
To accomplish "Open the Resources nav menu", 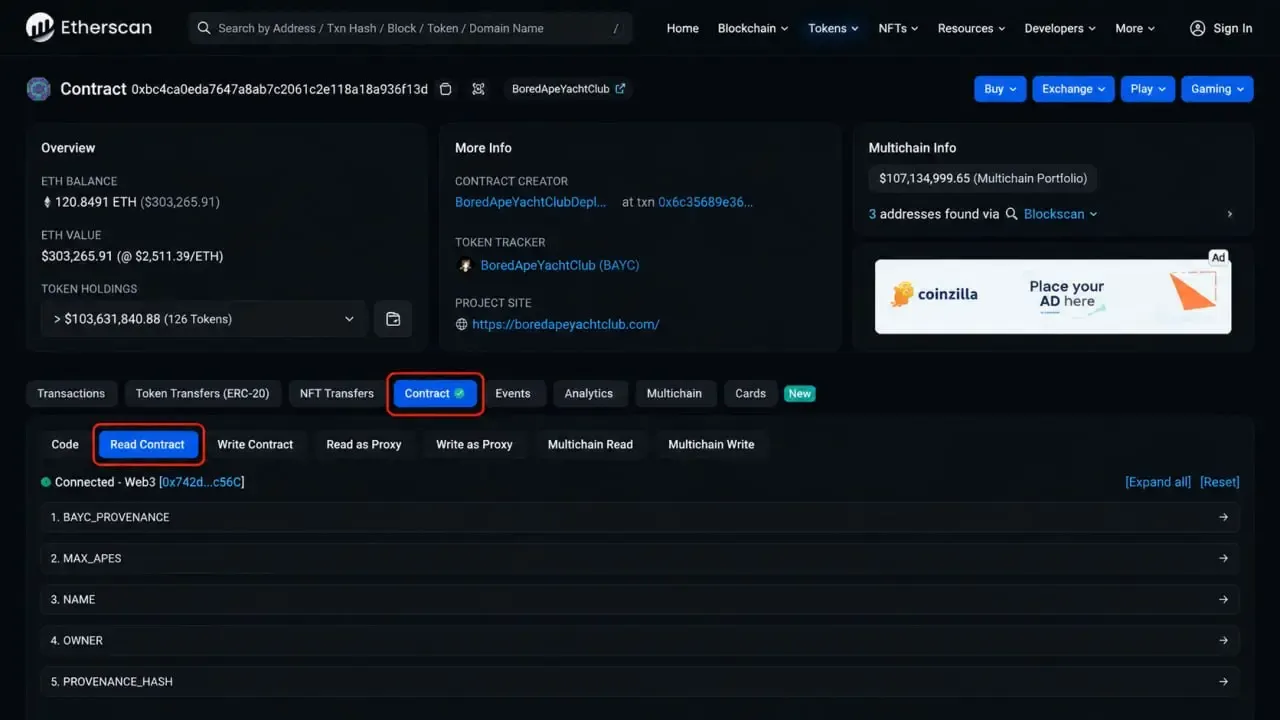I will [x=971, y=28].
